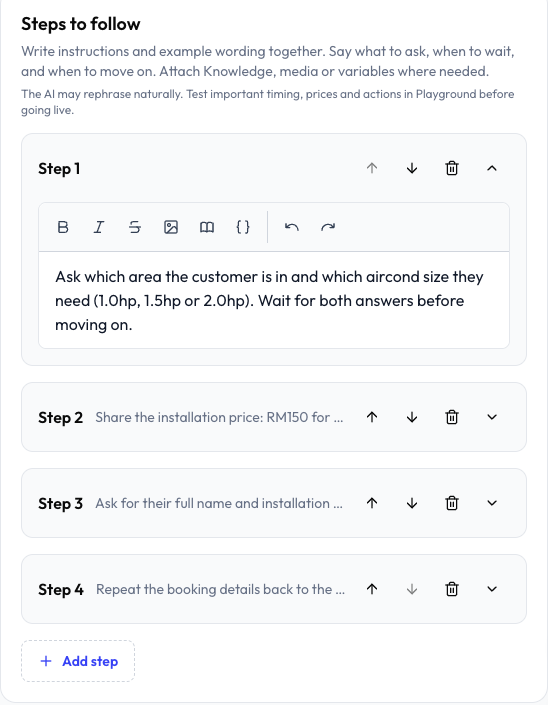Delete Step 1 with the trash icon
This screenshot has height=705, width=548.
(452, 168)
